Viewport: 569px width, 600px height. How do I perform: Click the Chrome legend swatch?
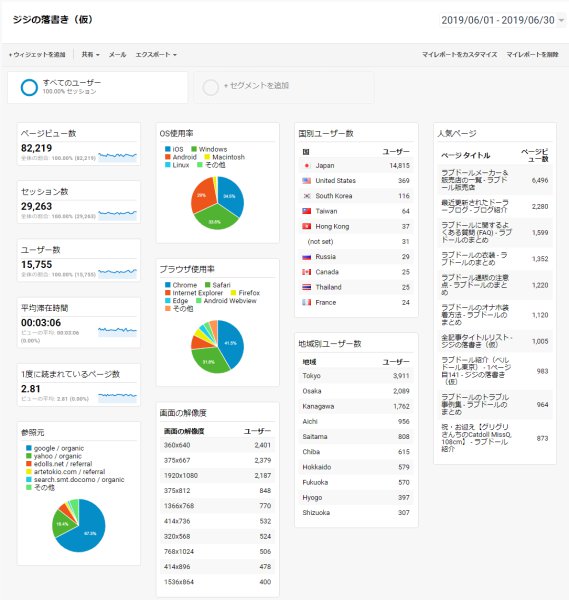point(167,285)
